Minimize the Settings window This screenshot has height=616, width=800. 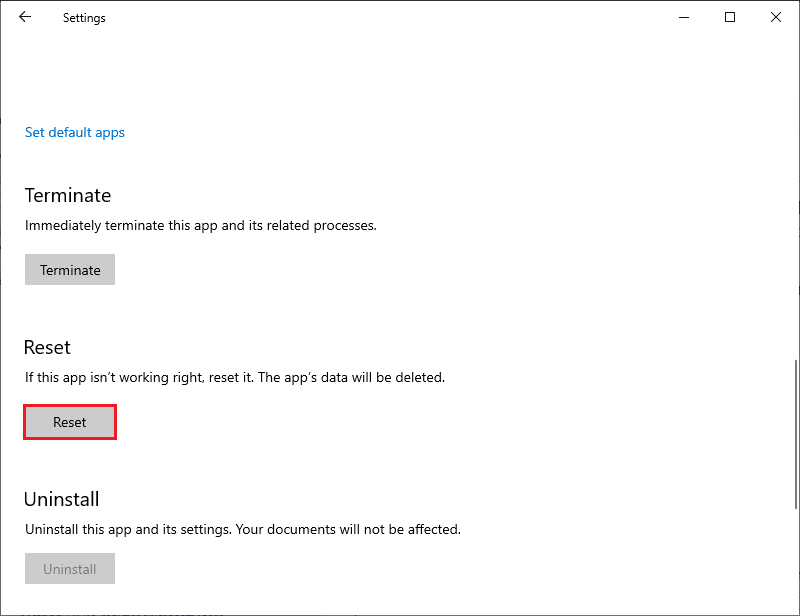click(x=684, y=17)
